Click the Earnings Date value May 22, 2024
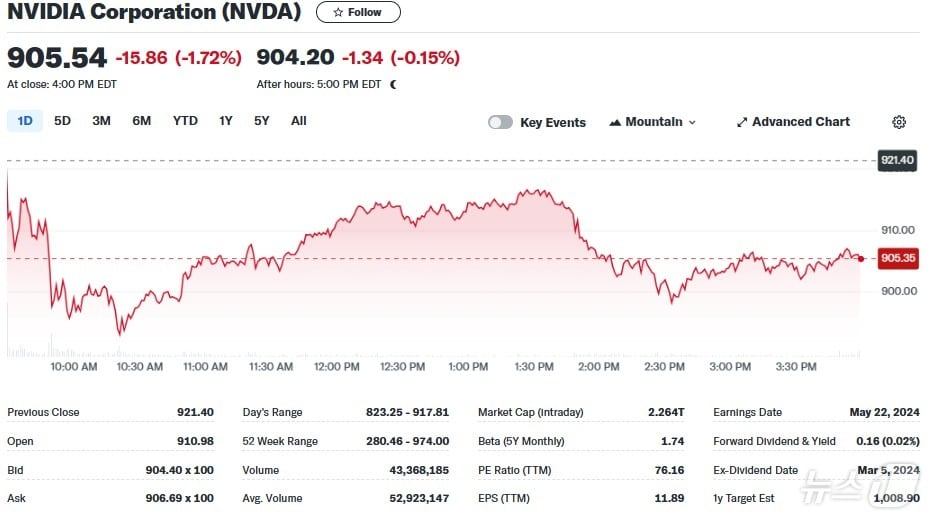The image size is (930, 520). click(890, 412)
